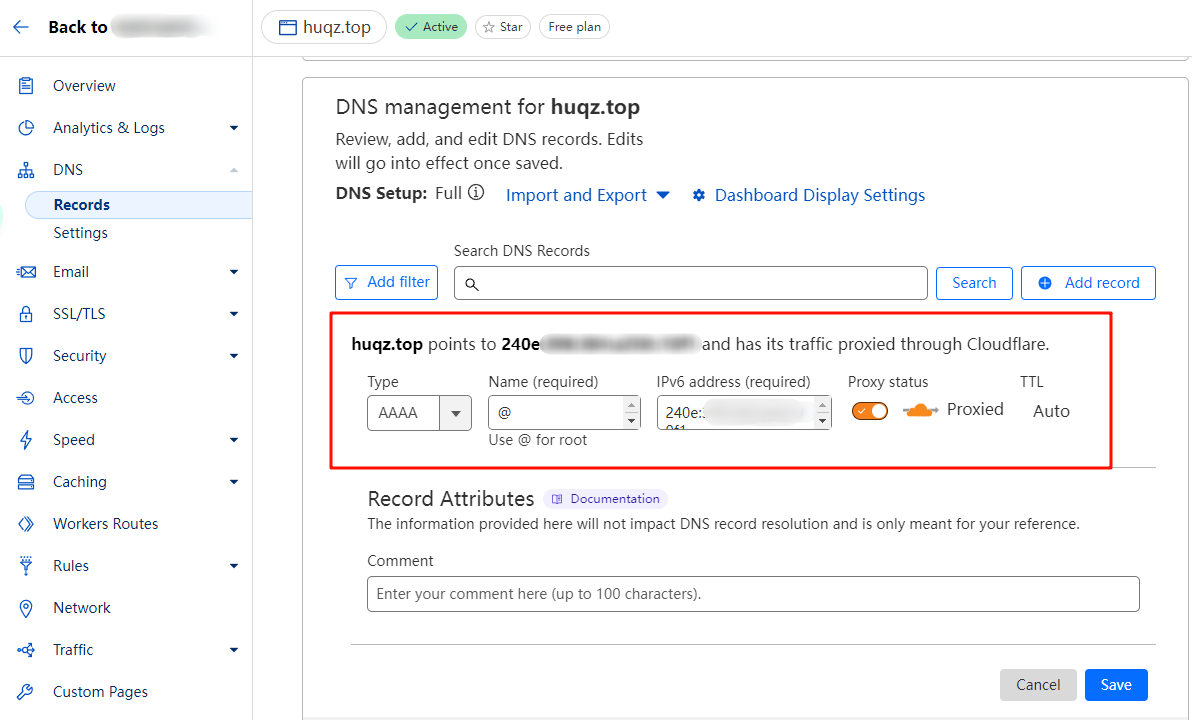Click the Add record button
1192x720 pixels.
point(1088,283)
